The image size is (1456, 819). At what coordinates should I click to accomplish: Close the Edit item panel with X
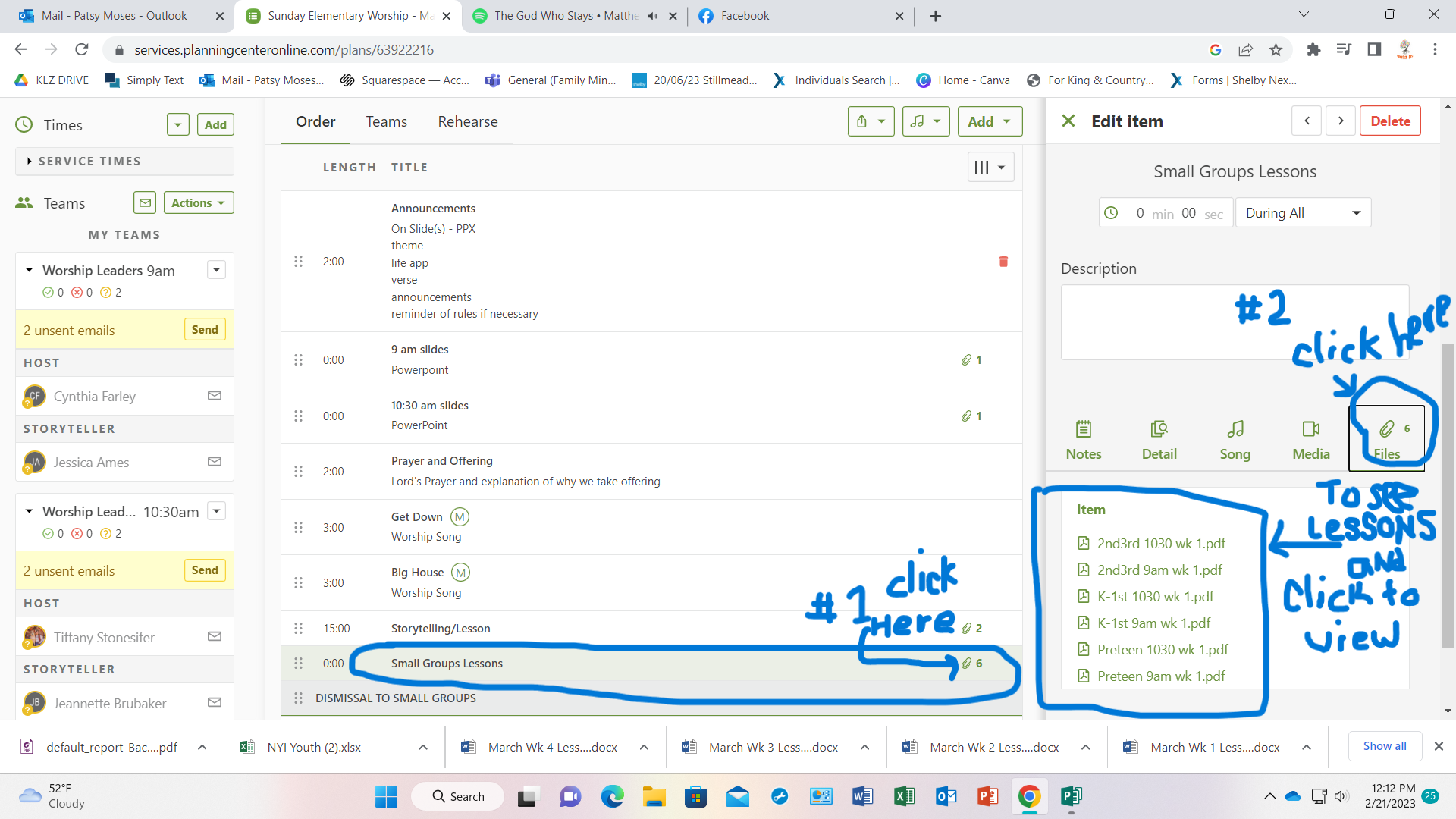[1068, 121]
